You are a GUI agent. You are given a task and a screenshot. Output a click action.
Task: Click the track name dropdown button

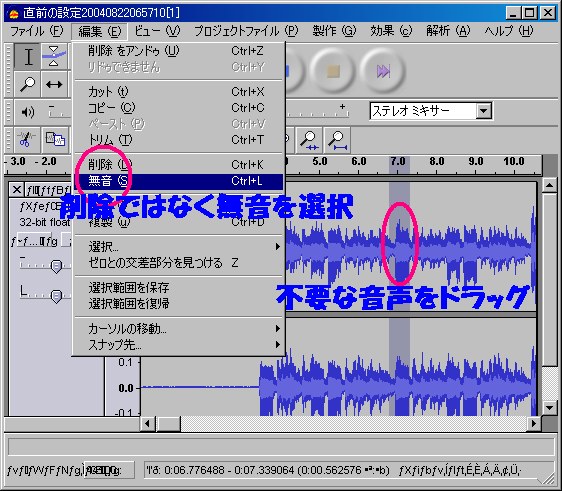(48, 190)
